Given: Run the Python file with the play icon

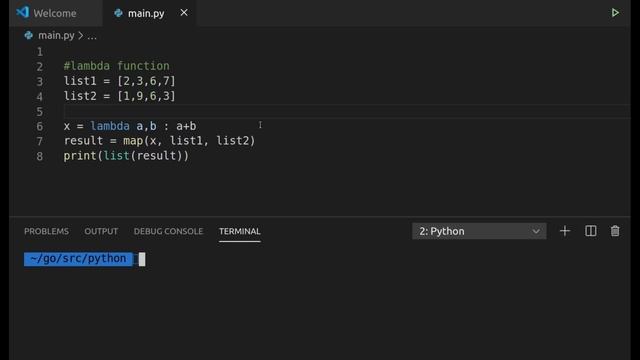Looking at the screenshot, I should (x=615, y=13).
